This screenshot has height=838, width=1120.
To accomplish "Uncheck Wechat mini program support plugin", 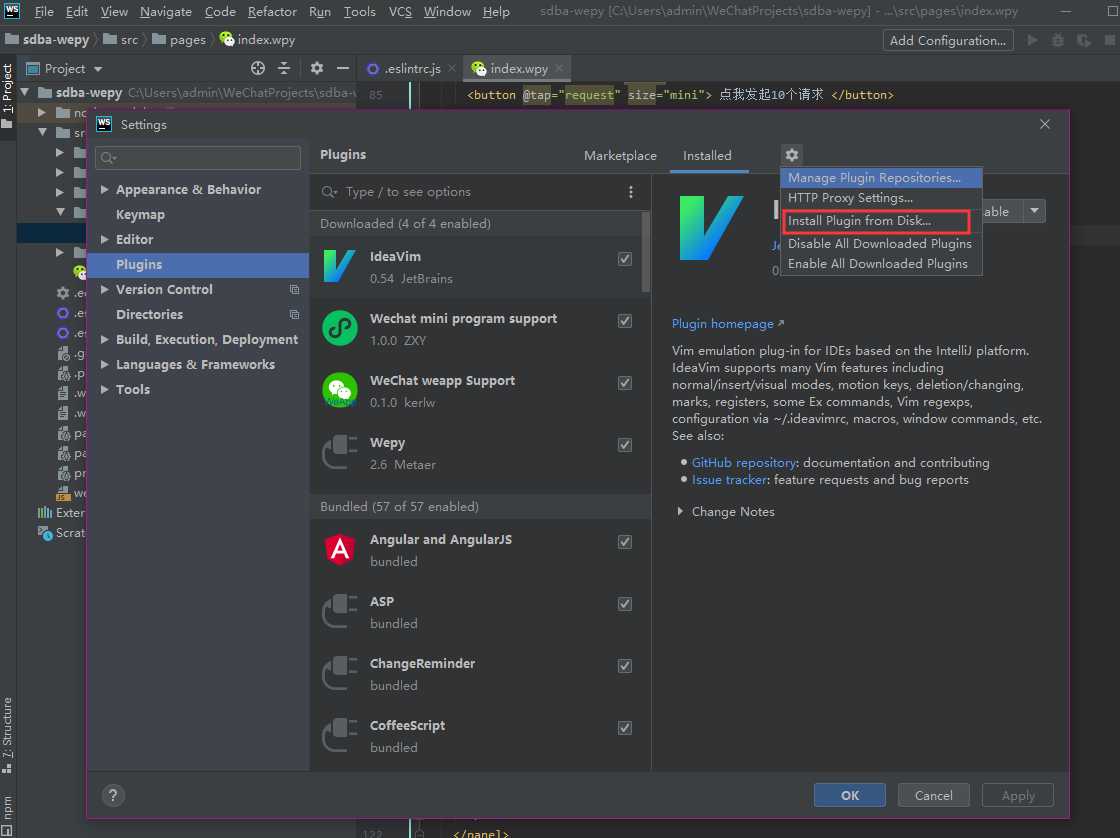I will point(625,321).
